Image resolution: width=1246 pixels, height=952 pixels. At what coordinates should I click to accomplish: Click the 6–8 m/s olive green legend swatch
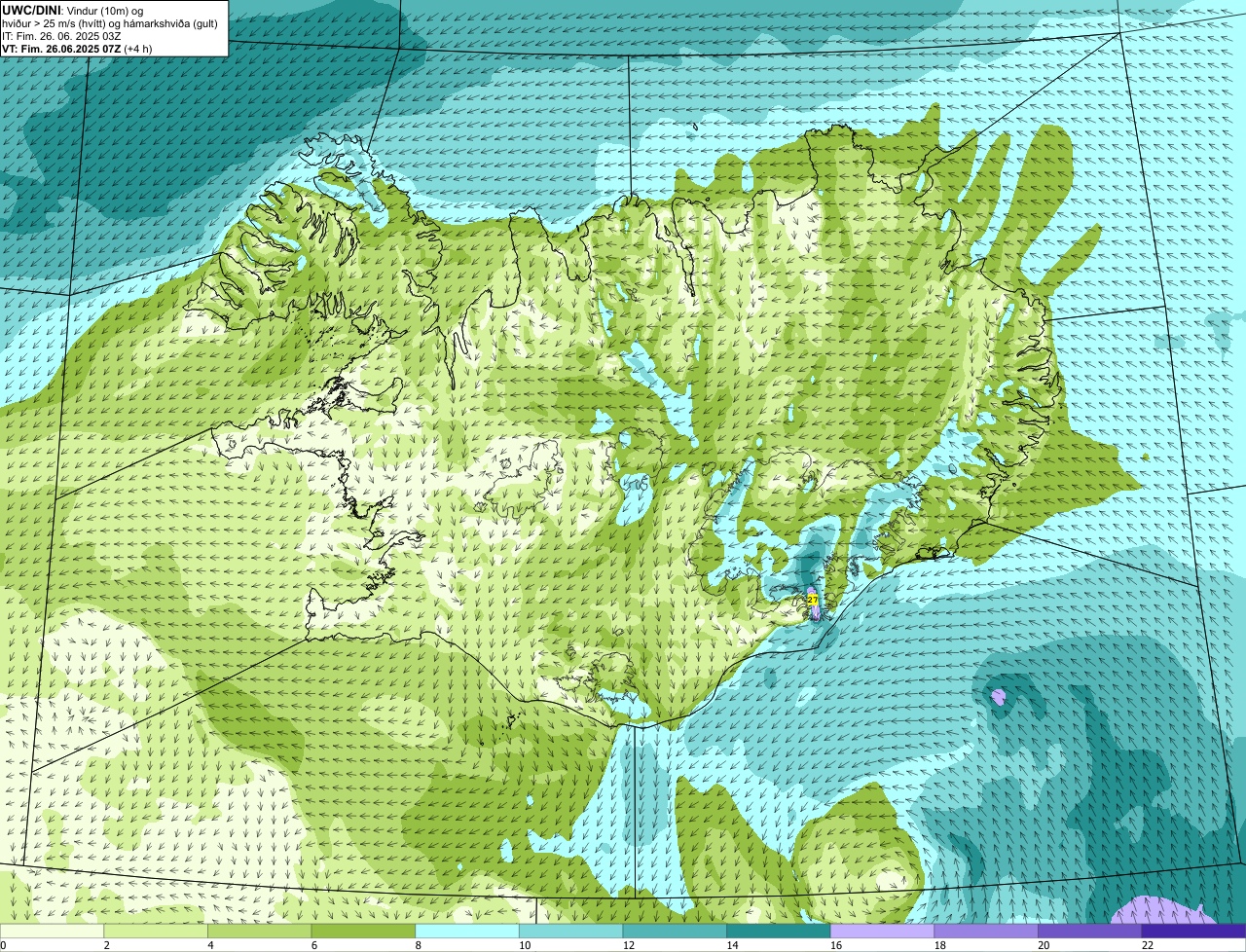click(x=363, y=931)
